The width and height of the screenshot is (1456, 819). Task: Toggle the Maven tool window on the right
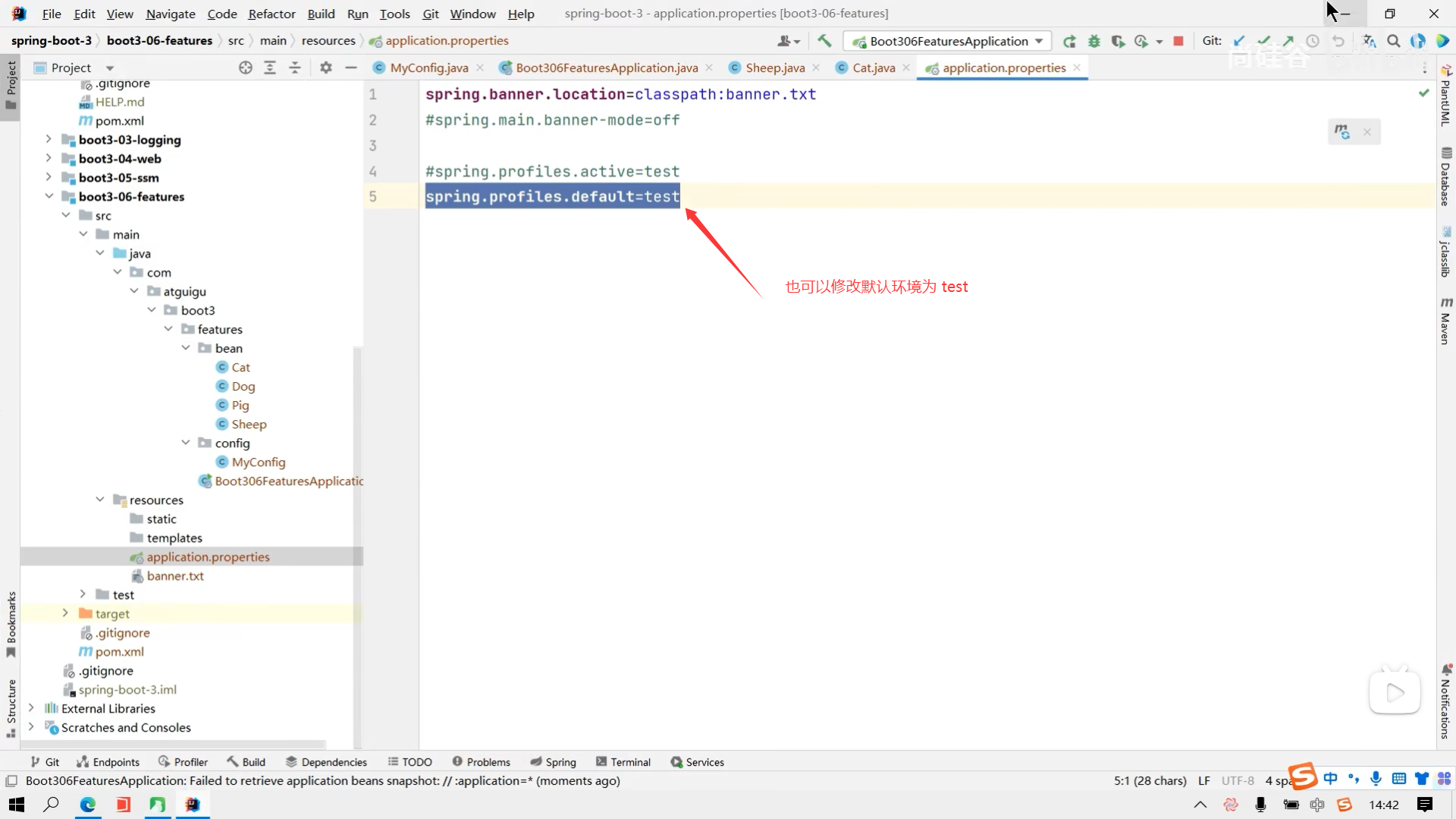tap(1445, 322)
